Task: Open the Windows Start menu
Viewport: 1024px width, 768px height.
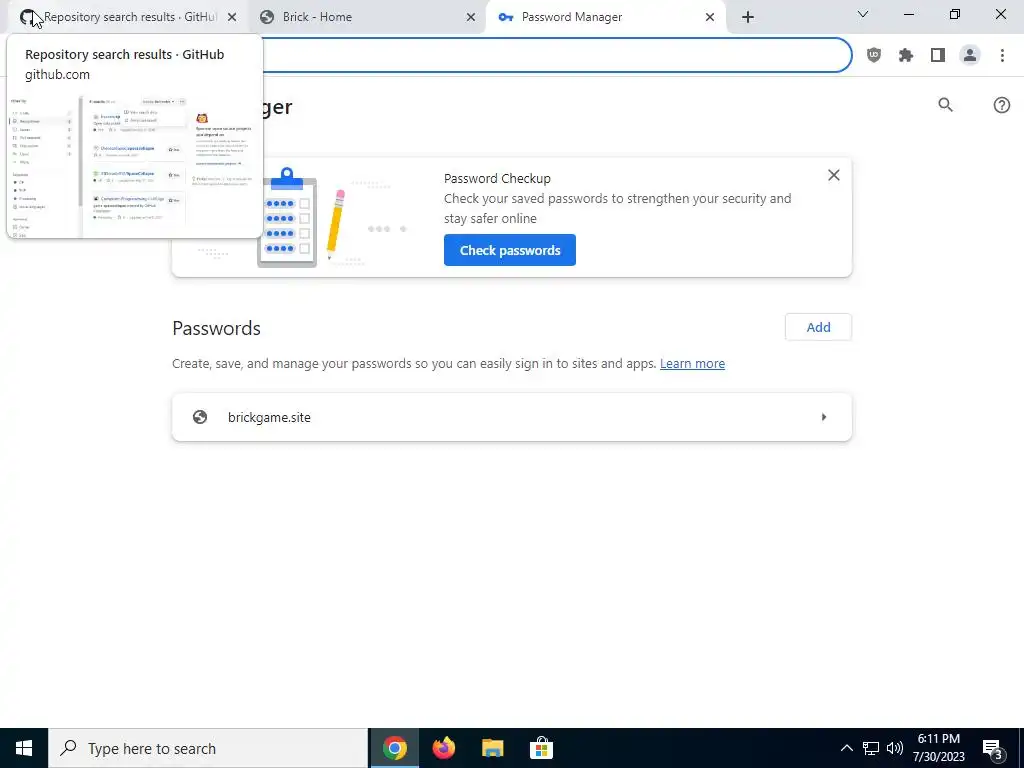Action: pyautogui.click(x=24, y=748)
